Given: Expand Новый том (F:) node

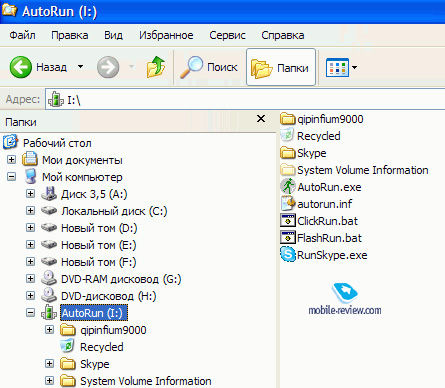Looking at the screenshot, I should (x=30, y=262).
